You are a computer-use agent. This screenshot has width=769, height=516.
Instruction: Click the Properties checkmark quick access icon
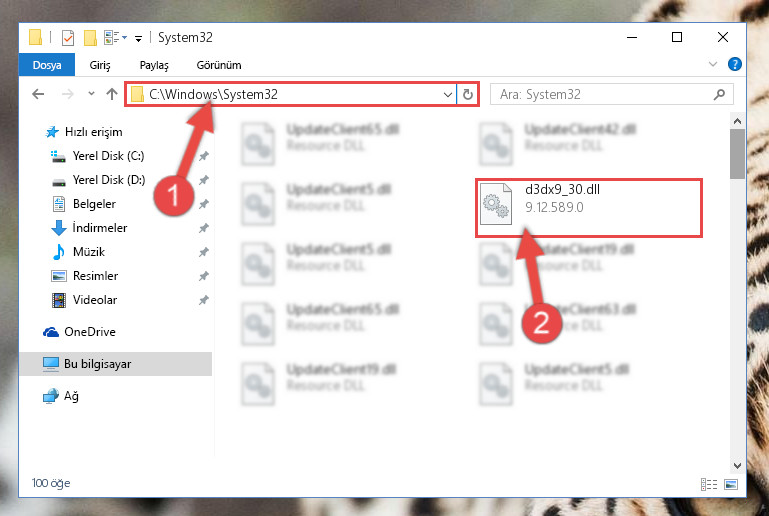[x=68, y=38]
